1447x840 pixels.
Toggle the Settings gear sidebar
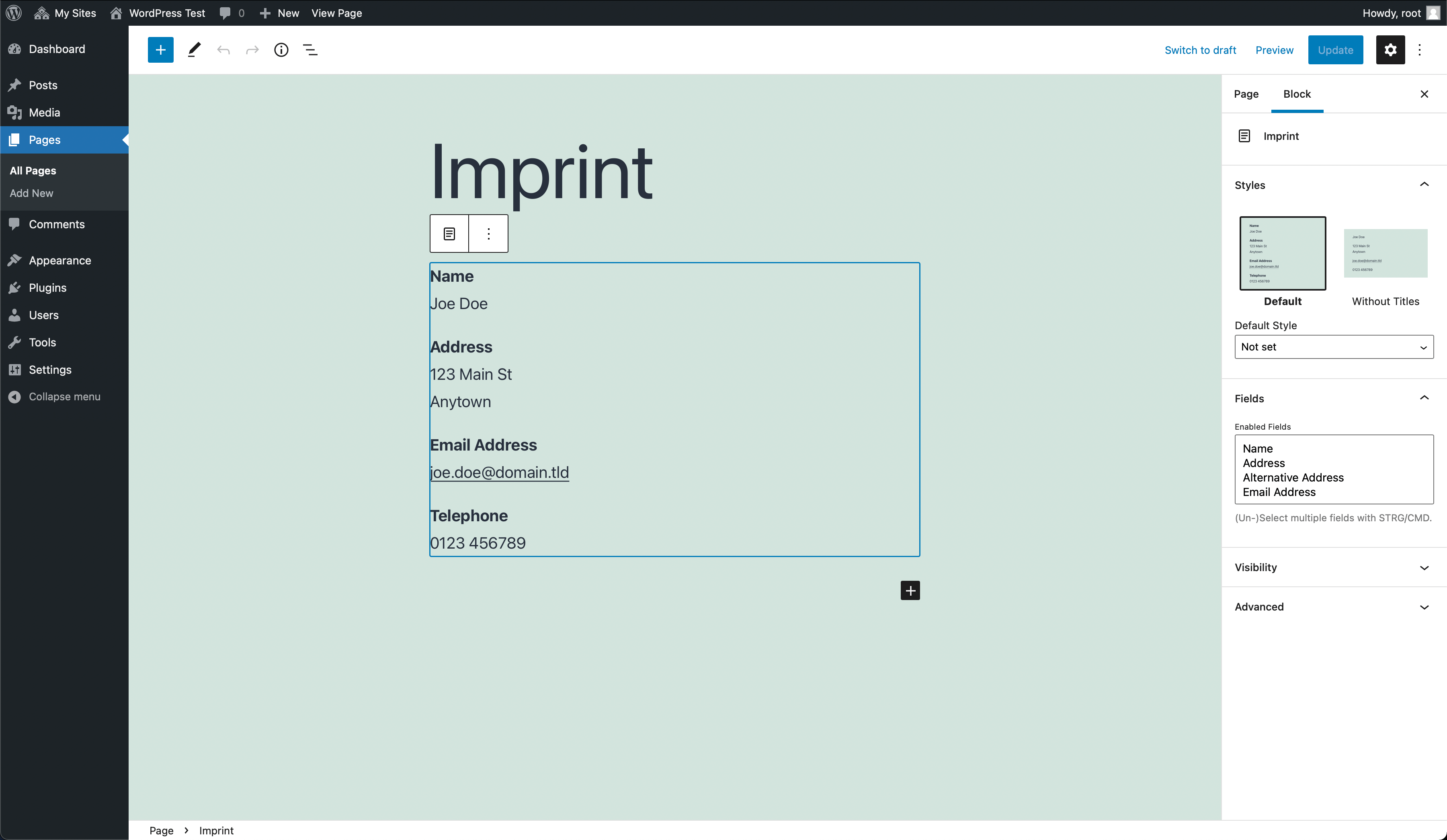[1390, 50]
